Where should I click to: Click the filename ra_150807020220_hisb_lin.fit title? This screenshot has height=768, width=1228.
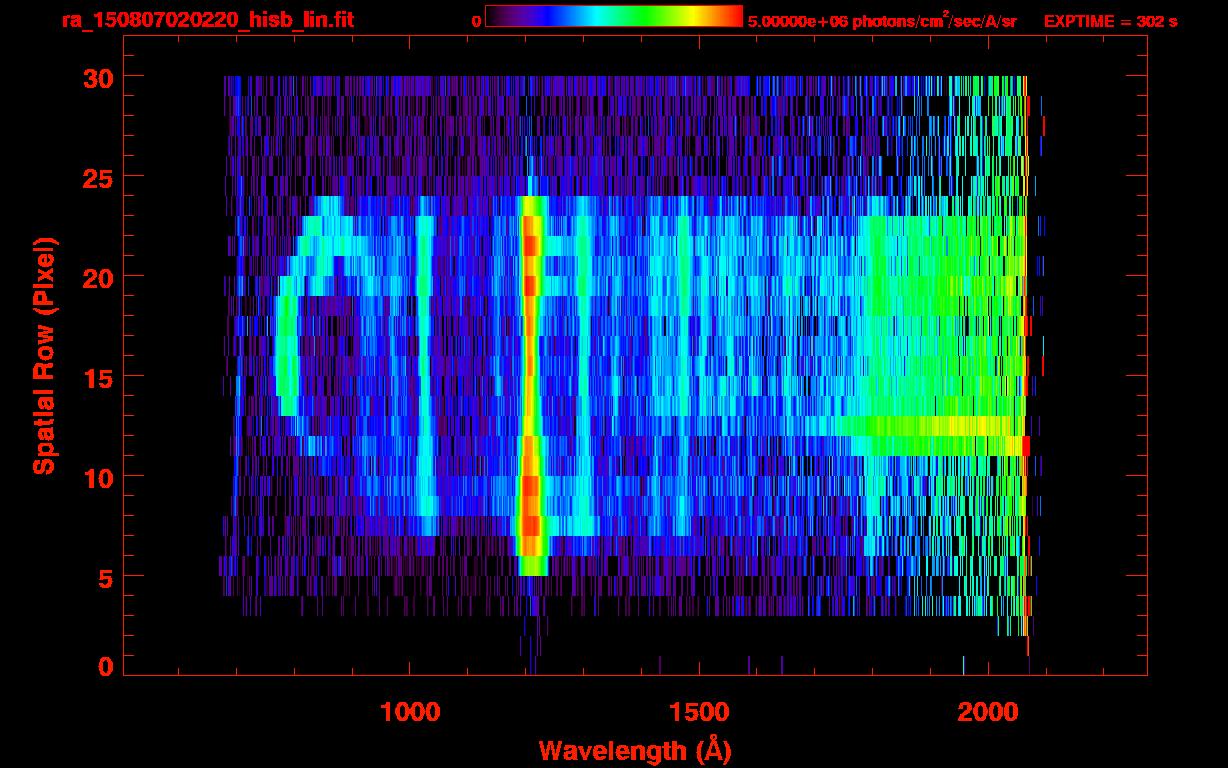point(207,20)
